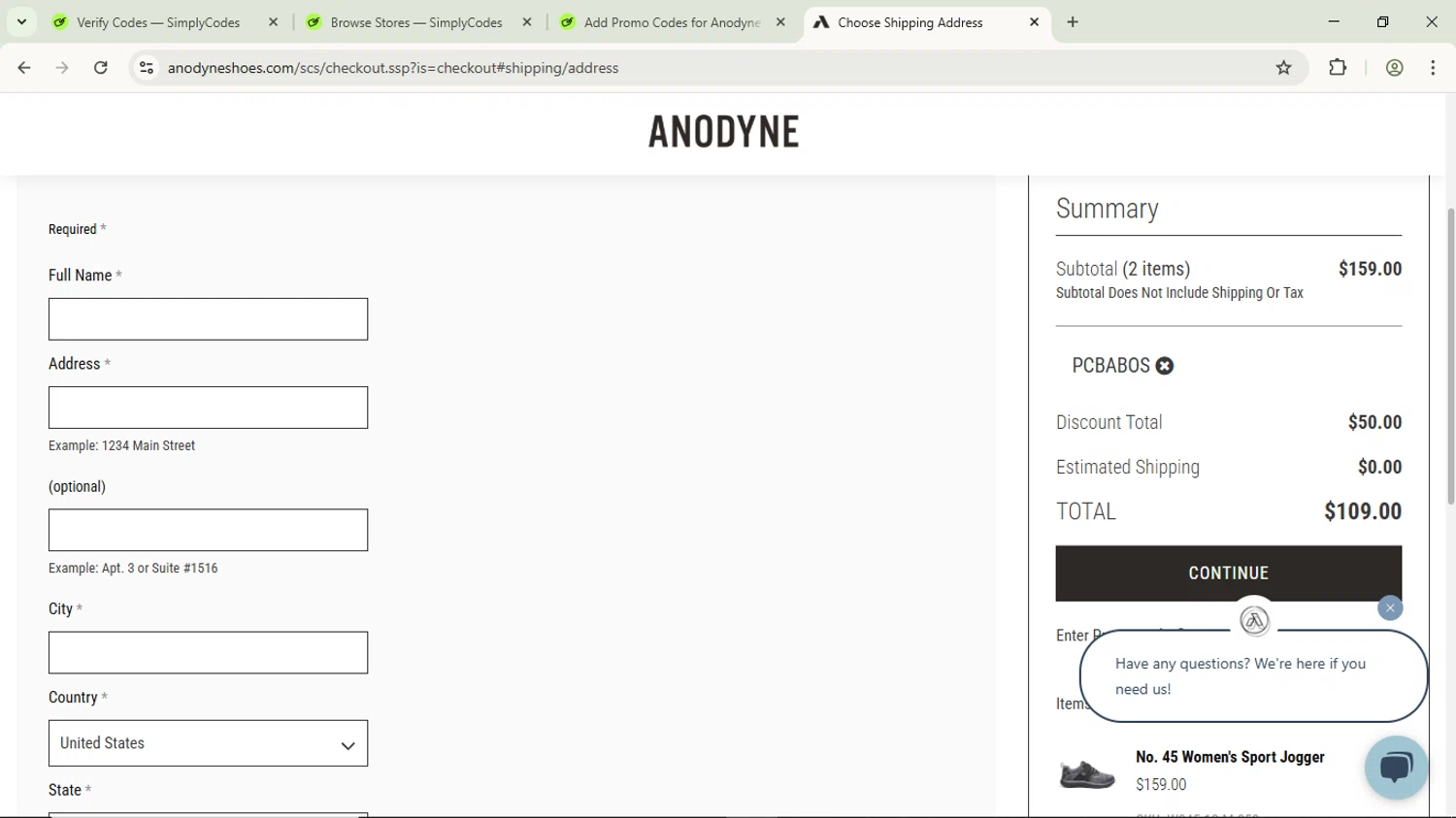This screenshot has height=818, width=1456.
Task: Click 'Example: Apt. 3 or Suite #1516' hint
Action: [133, 568]
